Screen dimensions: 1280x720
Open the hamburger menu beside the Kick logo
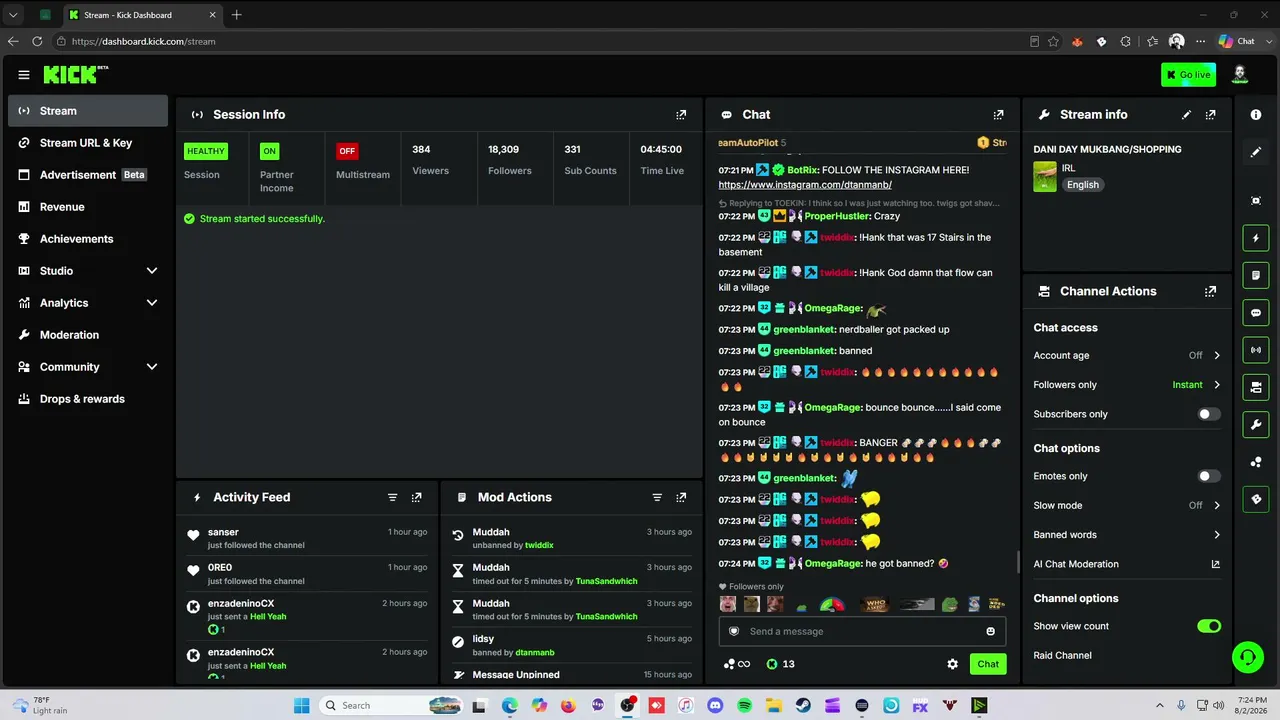[24, 75]
